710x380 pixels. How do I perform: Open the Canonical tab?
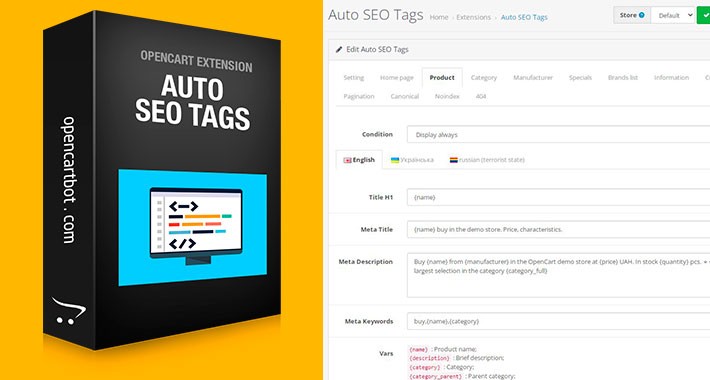coord(404,96)
